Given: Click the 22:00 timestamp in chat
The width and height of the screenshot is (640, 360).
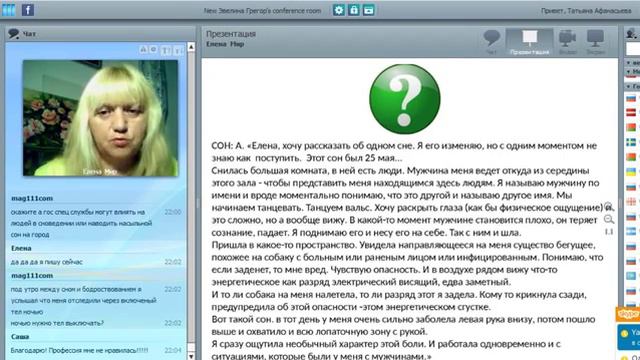Looking at the screenshot, I should point(173,212).
